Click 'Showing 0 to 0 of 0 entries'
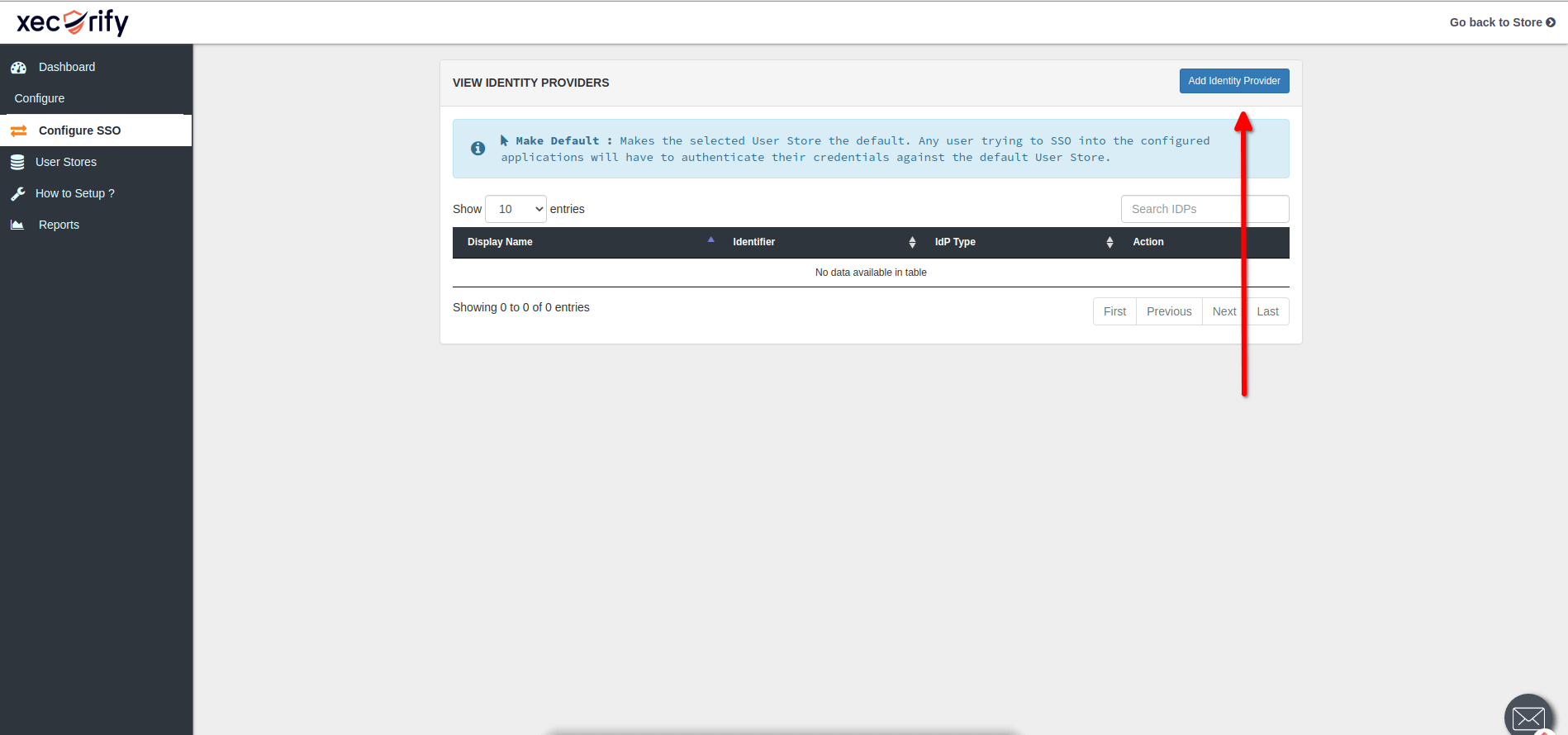 521,307
